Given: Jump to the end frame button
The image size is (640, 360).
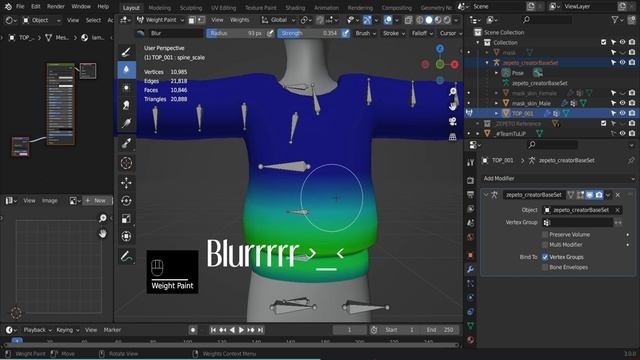Looking at the screenshot, I should click(x=260, y=330).
